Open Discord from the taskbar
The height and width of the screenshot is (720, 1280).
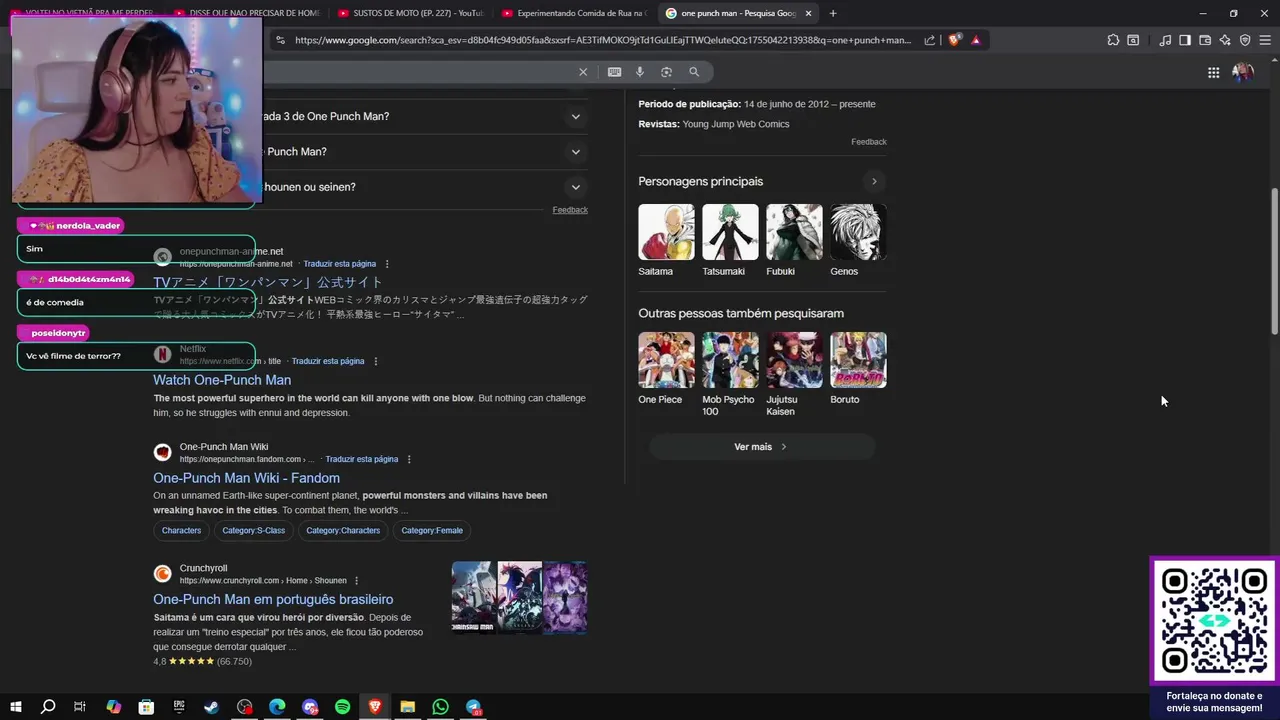[x=310, y=707]
